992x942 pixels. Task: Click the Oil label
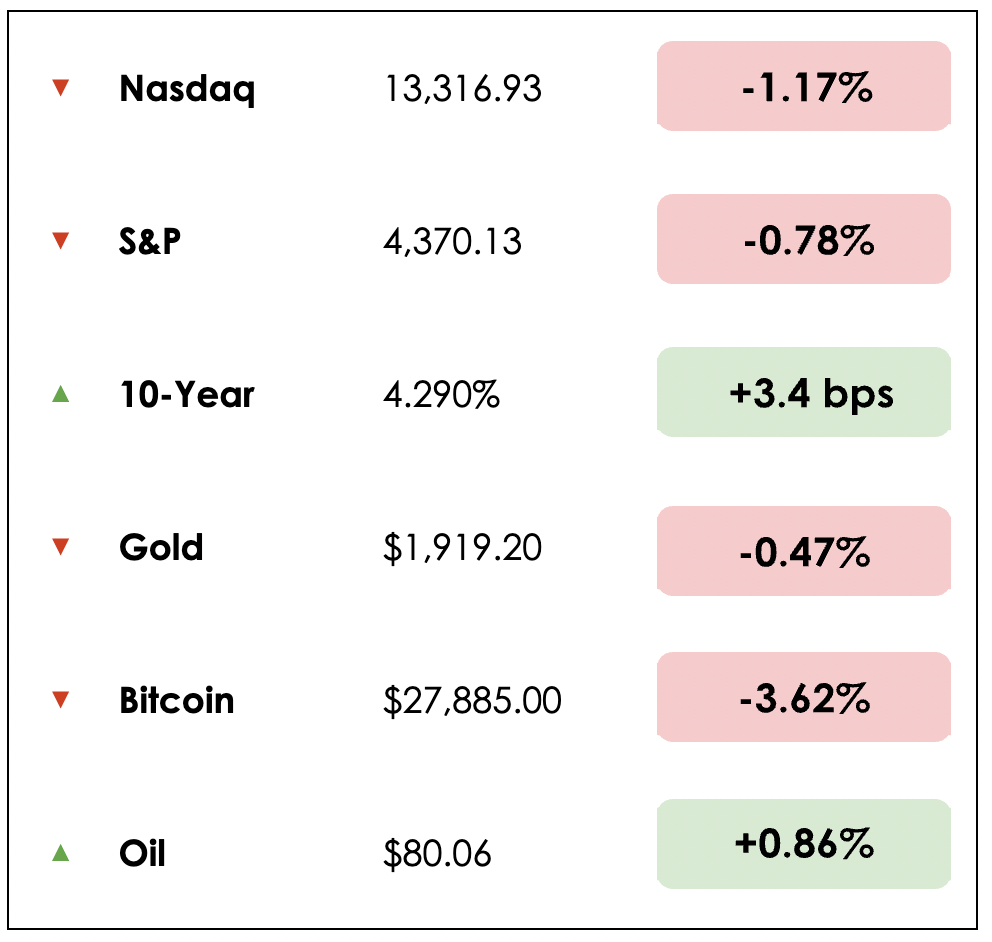[142, 853]
